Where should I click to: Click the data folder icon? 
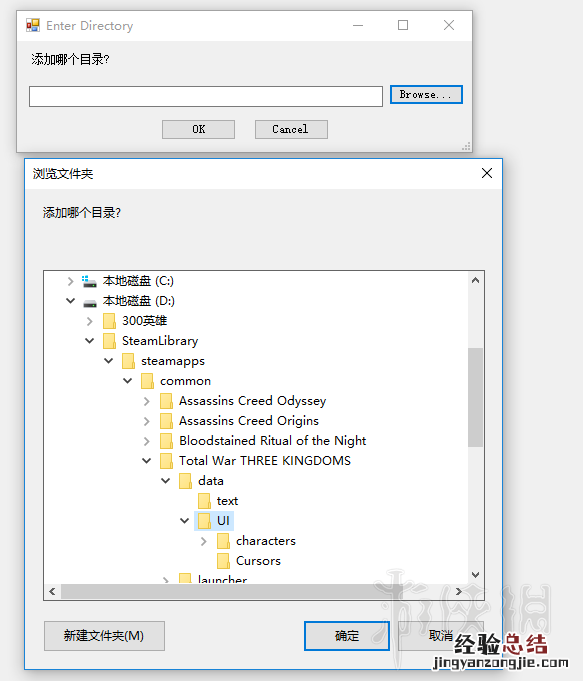point(185,481)
